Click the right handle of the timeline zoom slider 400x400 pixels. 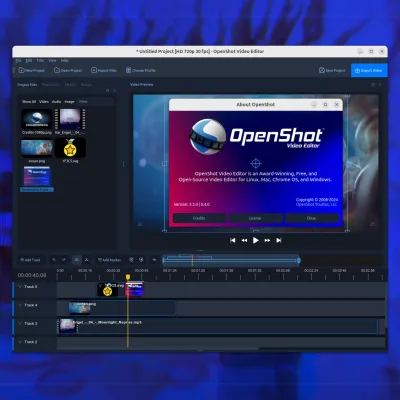[x=299, y=260]
